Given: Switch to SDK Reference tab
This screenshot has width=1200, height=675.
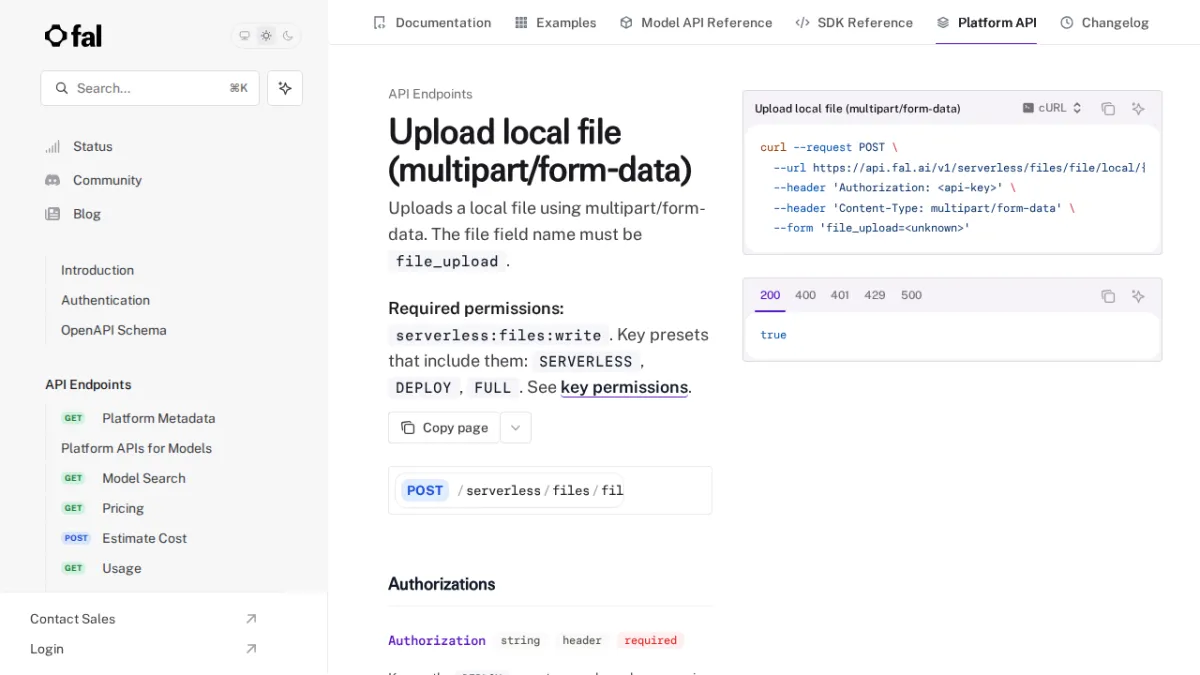Looking at the screenshot, I should tap(854, 22).
